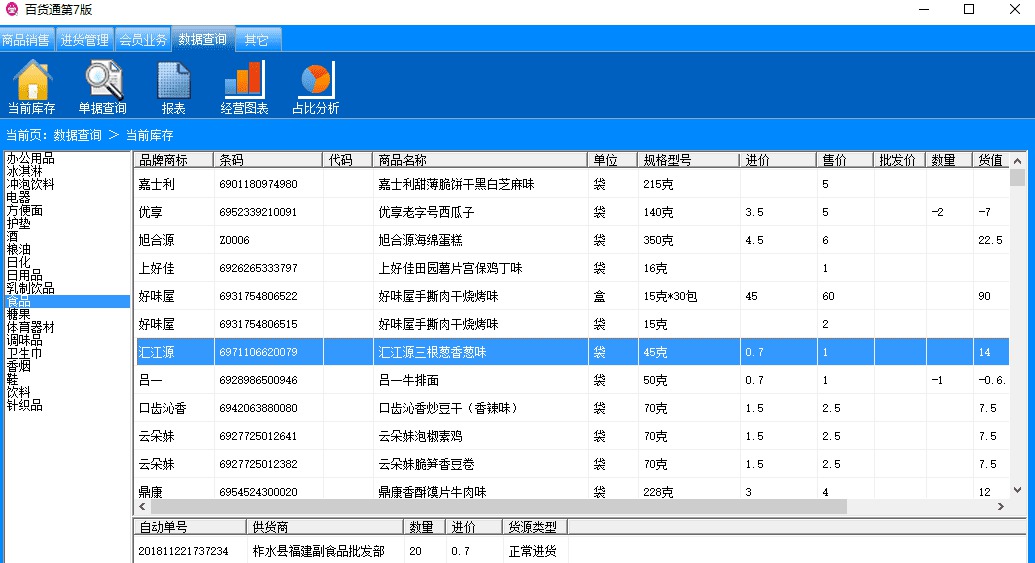Select 糖果 category
The width and height of the screenshot is (1035, 563).
(18, 314)
